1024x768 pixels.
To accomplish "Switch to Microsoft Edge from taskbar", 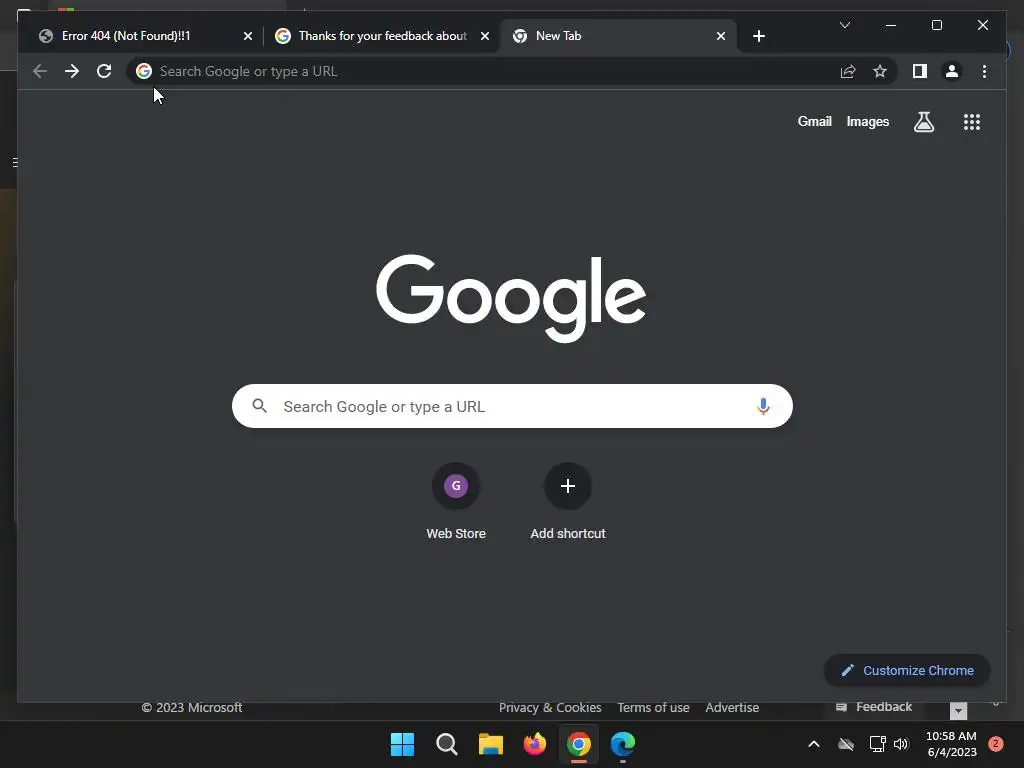I will coord(623,744).
